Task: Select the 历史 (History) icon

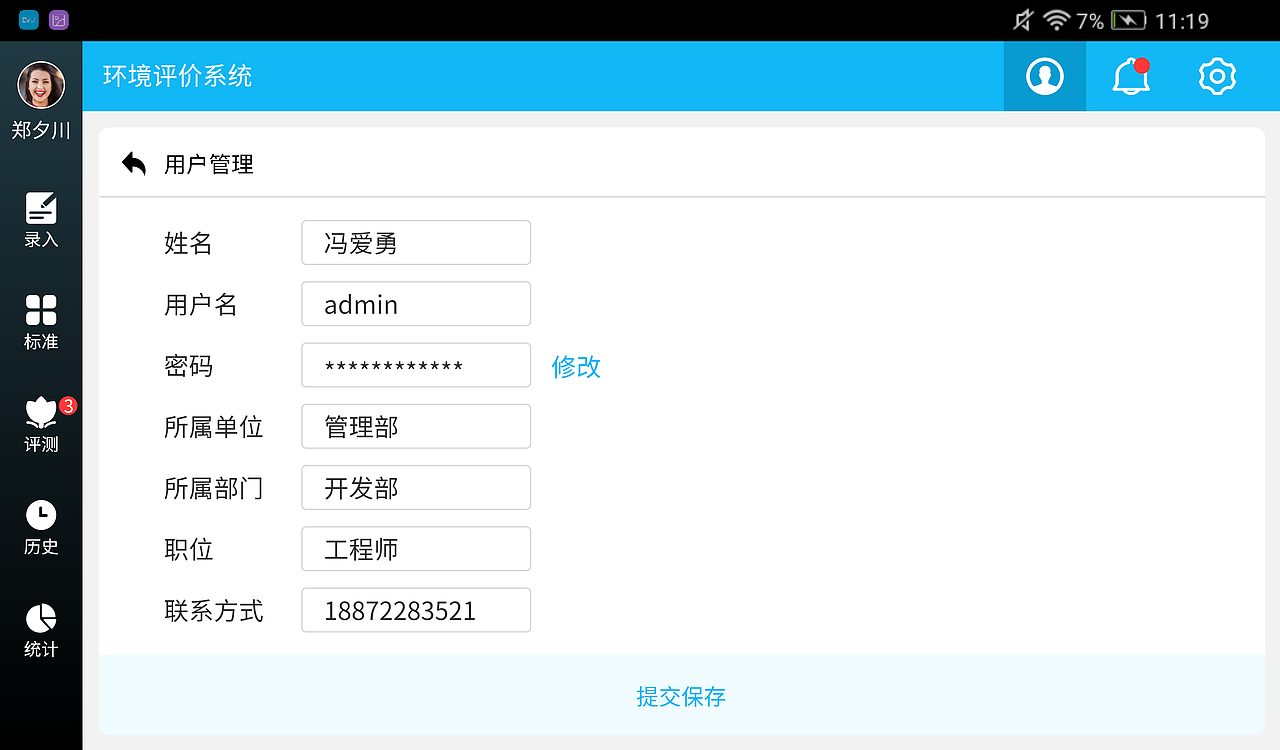Action: coord(40,525)
